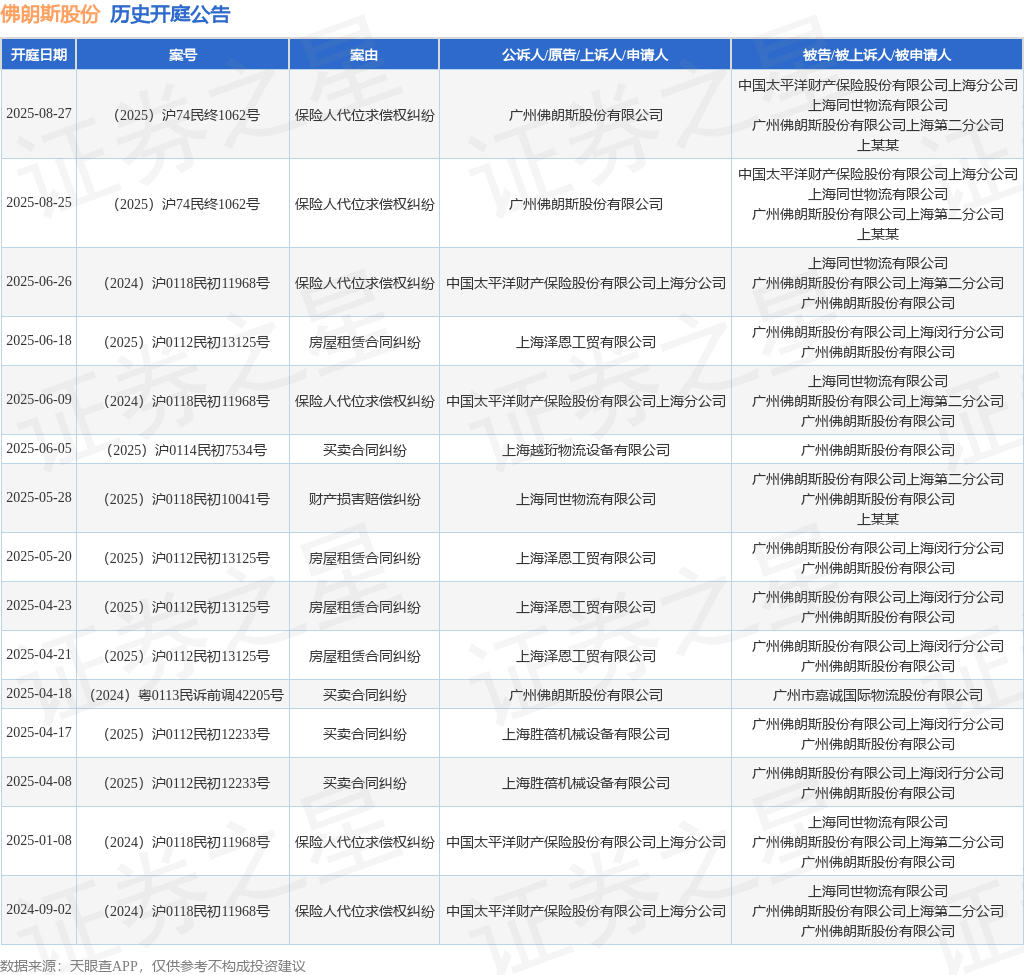The width and height of the screenshot is (1024, 975).
Task: Click the date cell 2025-04-23
Action: point(39,605)
